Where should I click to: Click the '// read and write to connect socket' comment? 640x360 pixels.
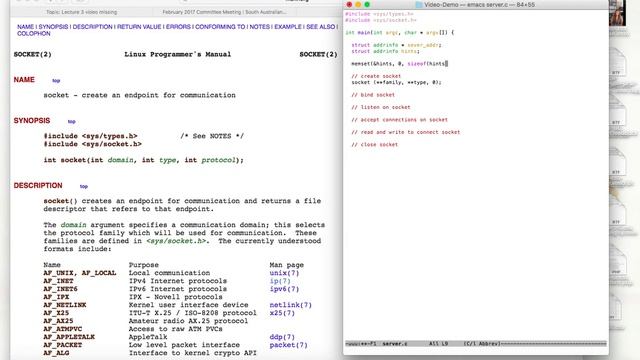[406, 132]
